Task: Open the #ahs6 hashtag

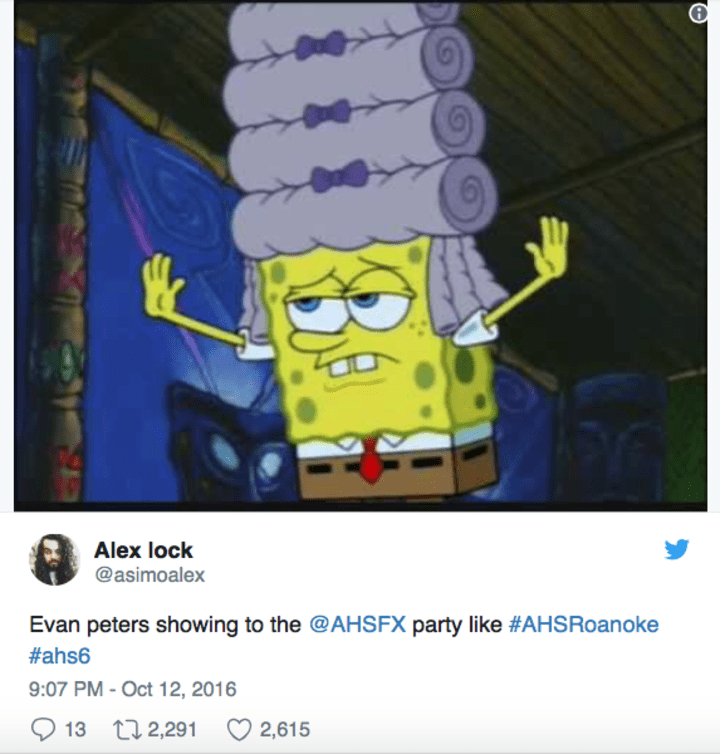Action: [60, 656]
